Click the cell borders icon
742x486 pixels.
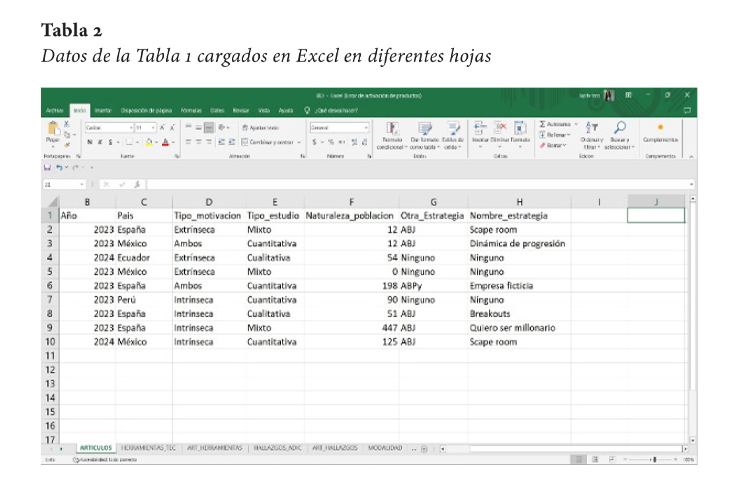[x=129, y=142]
